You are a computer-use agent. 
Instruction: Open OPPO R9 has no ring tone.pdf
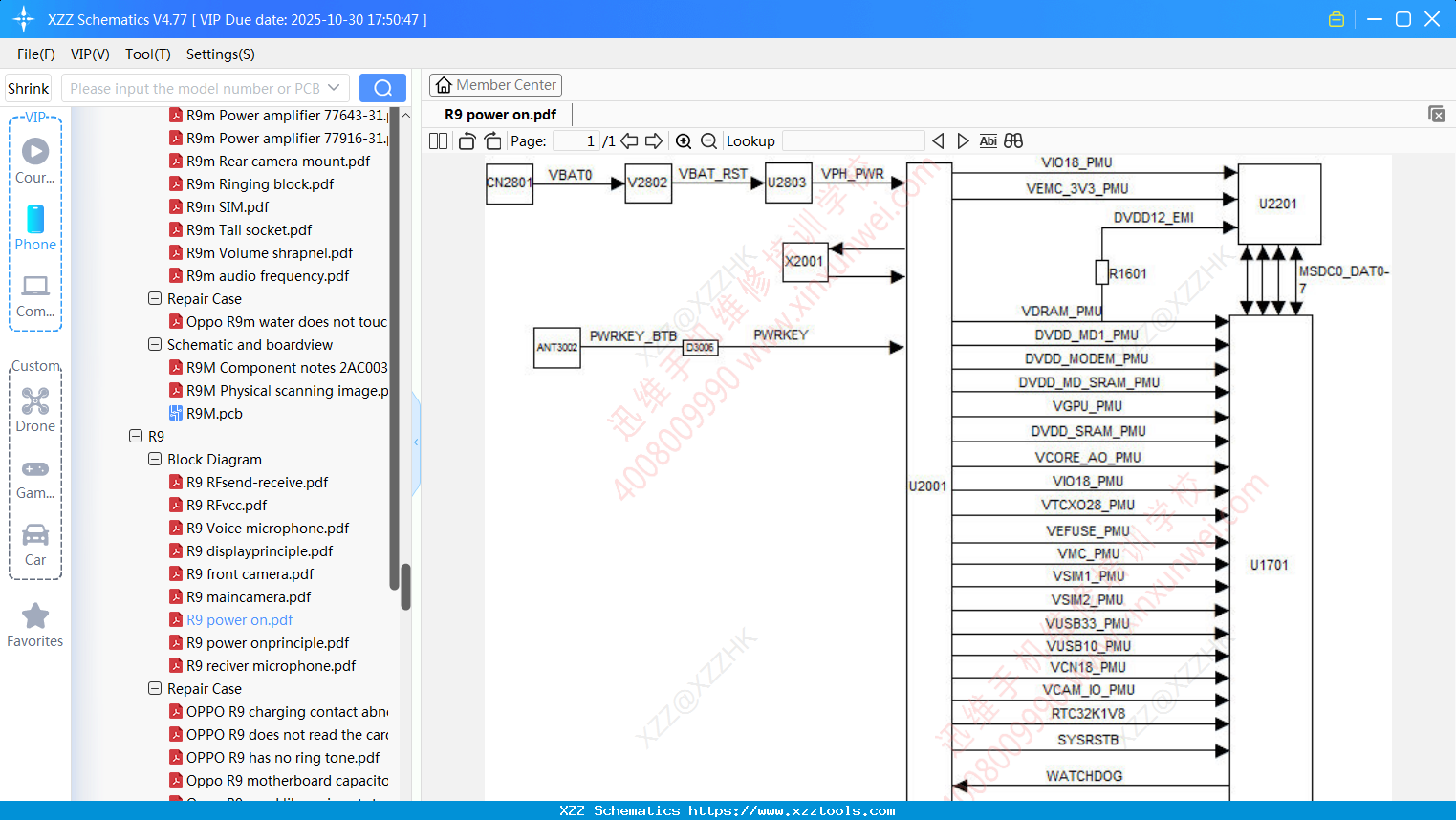tap(283, 757)
